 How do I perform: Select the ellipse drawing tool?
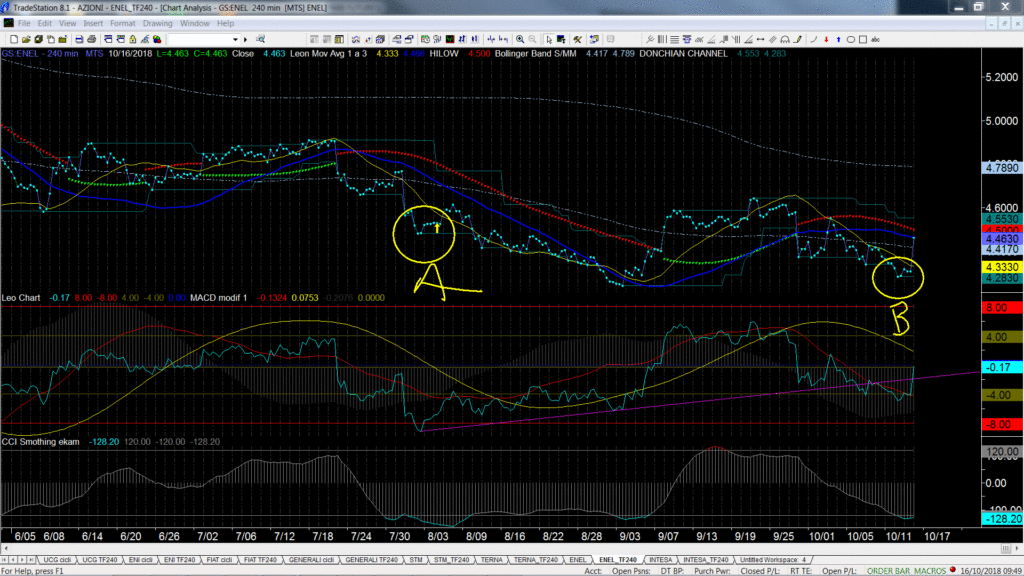[850, 40]
